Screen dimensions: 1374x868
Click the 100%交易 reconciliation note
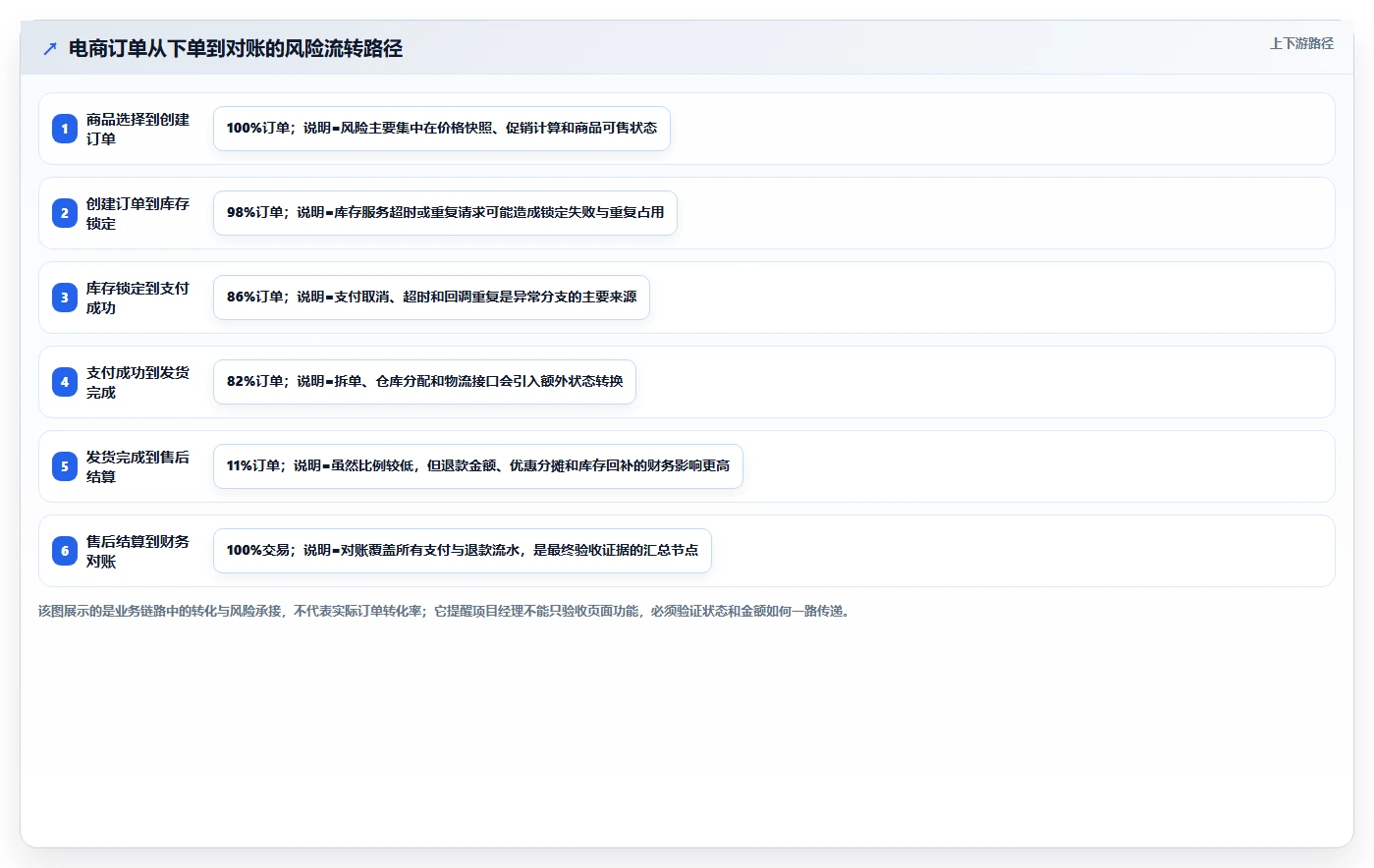pyautogui.click(x=463, y=551)
